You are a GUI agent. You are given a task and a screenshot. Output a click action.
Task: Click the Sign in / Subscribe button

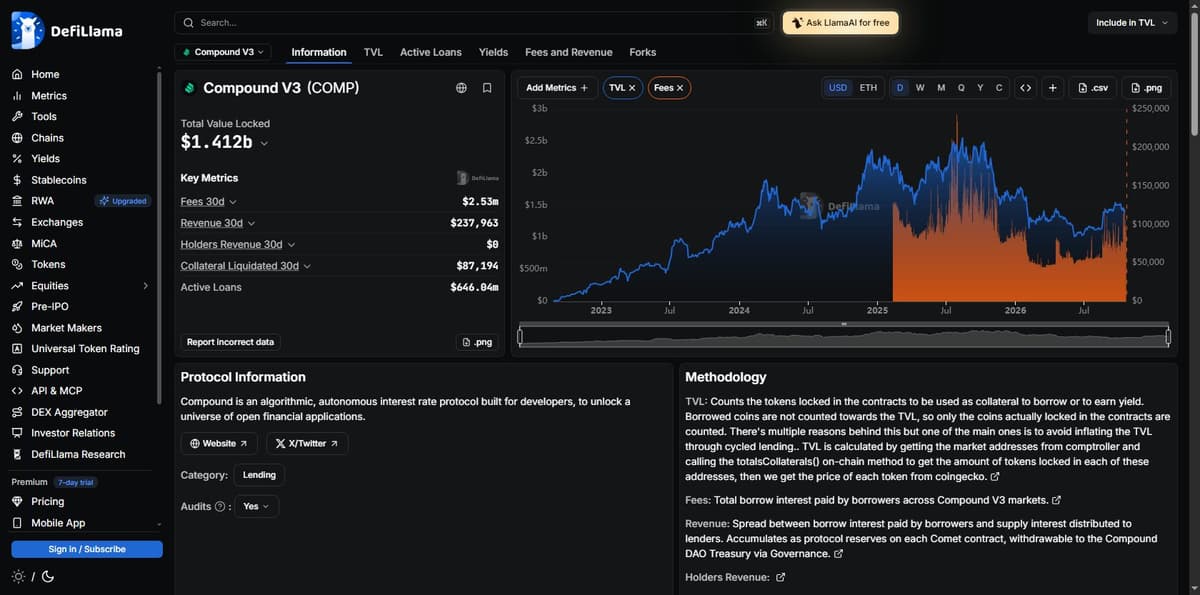pos(87,549)
